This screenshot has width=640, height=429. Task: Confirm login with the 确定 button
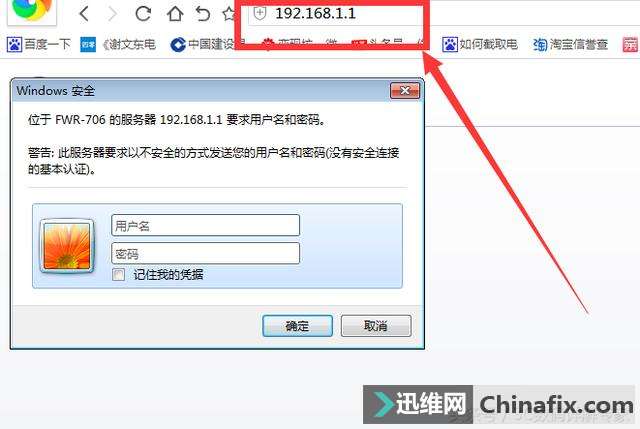(297, 326)
